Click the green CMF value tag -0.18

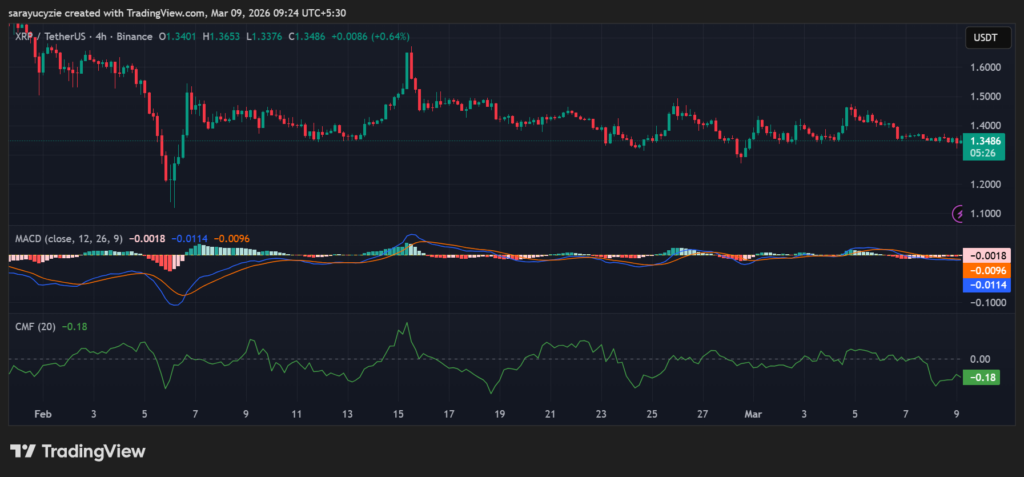[983, 377]
